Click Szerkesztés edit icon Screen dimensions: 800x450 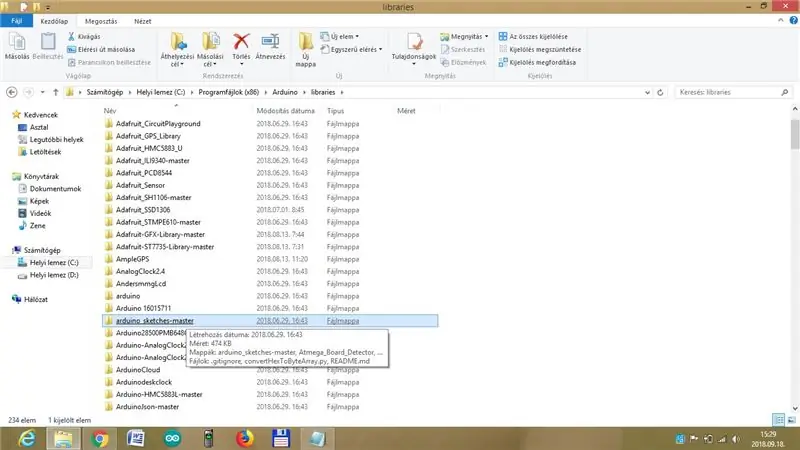tap(463, 49)
